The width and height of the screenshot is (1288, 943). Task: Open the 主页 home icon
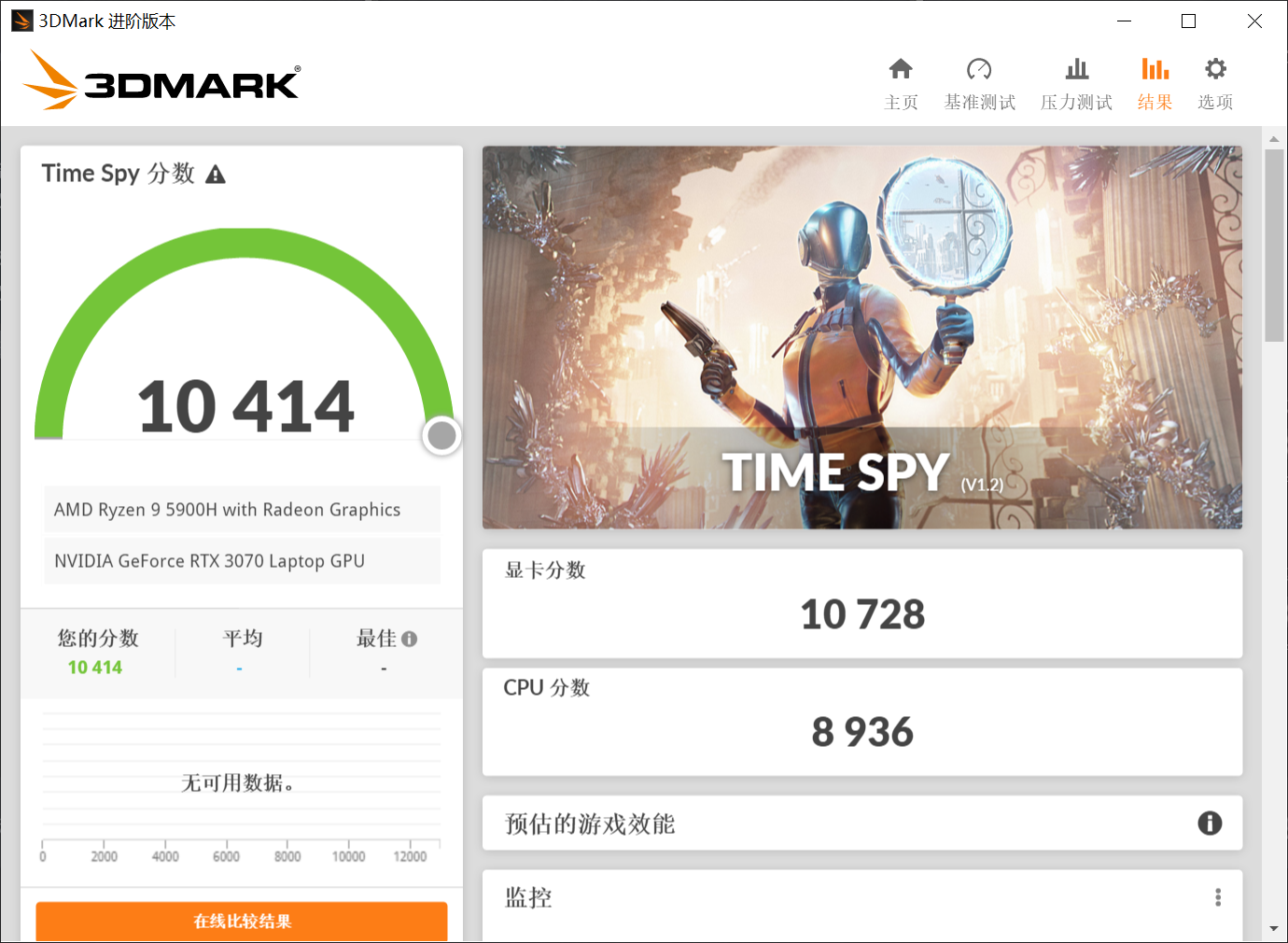coord(901,69)
